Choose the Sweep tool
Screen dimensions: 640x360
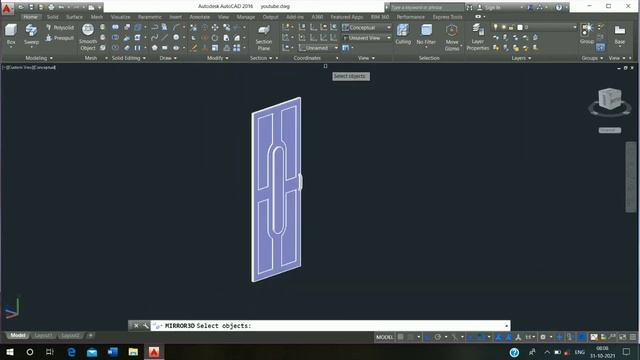[x=31, y=34]
